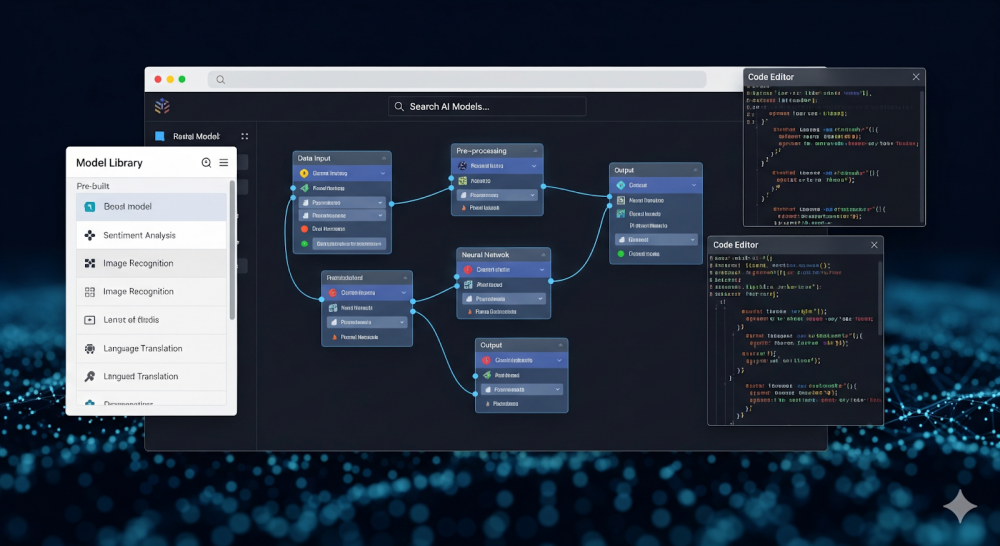Screen dimensions: 1000x546
Task: Click the yellow shield icon in Data Input node
Action: (x=304, y=173)
